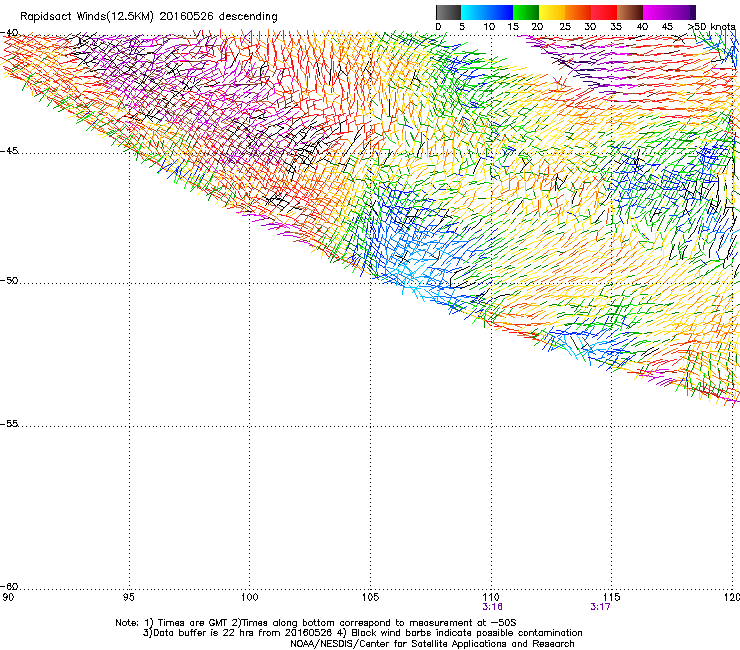
Task: Click the red 30–35 knots legend segment
Action: 604,12
